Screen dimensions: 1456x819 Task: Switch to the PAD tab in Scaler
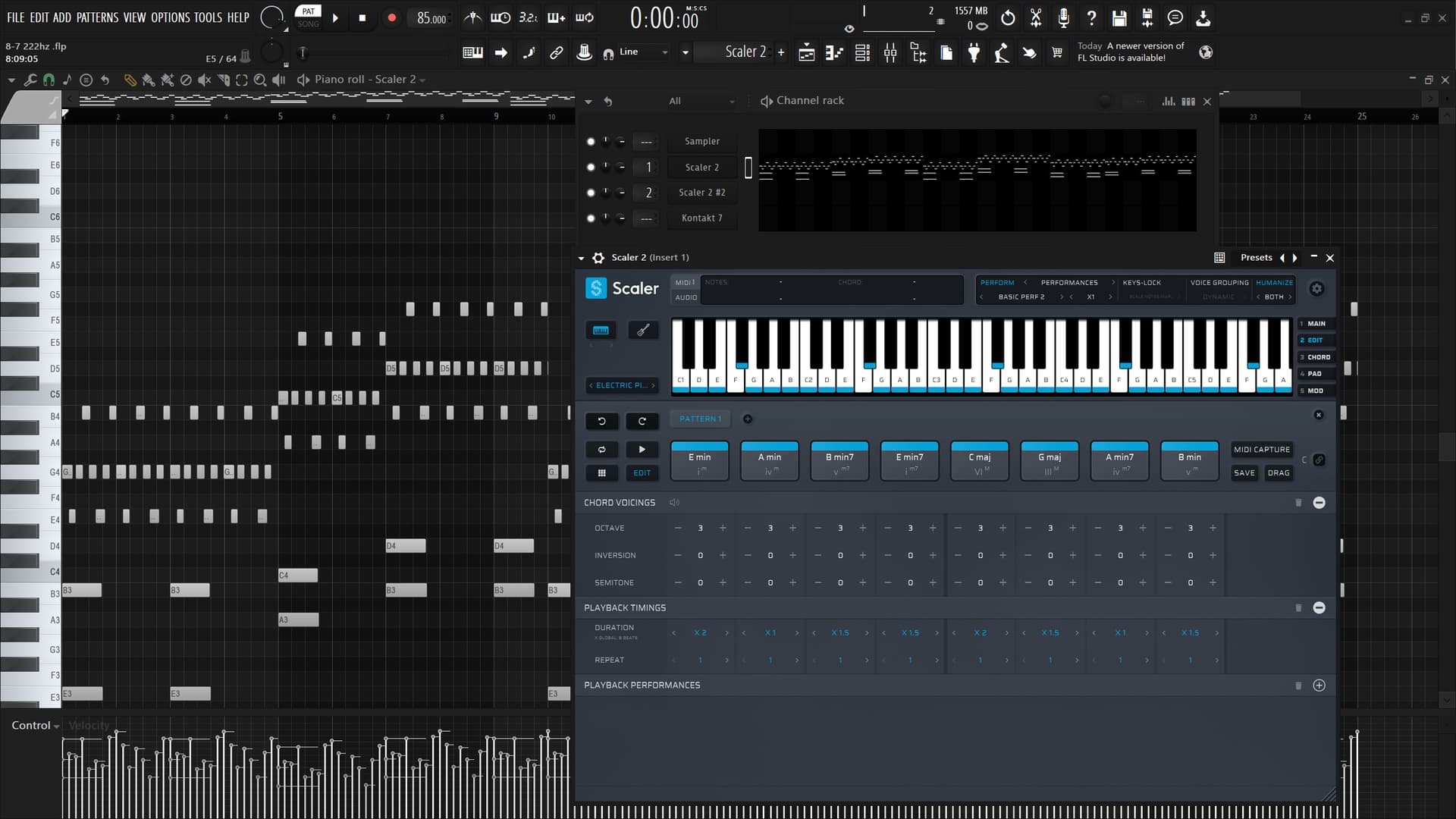1316,374
